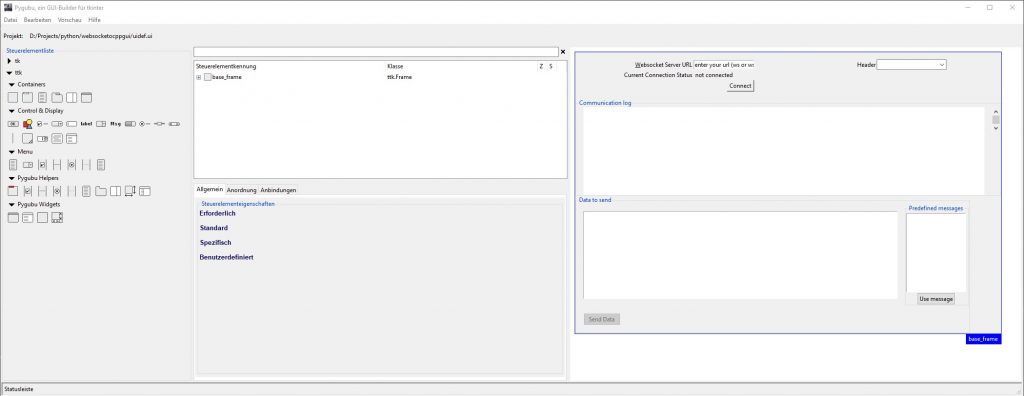Switch to the Anordnung tab

click(242, 190)
